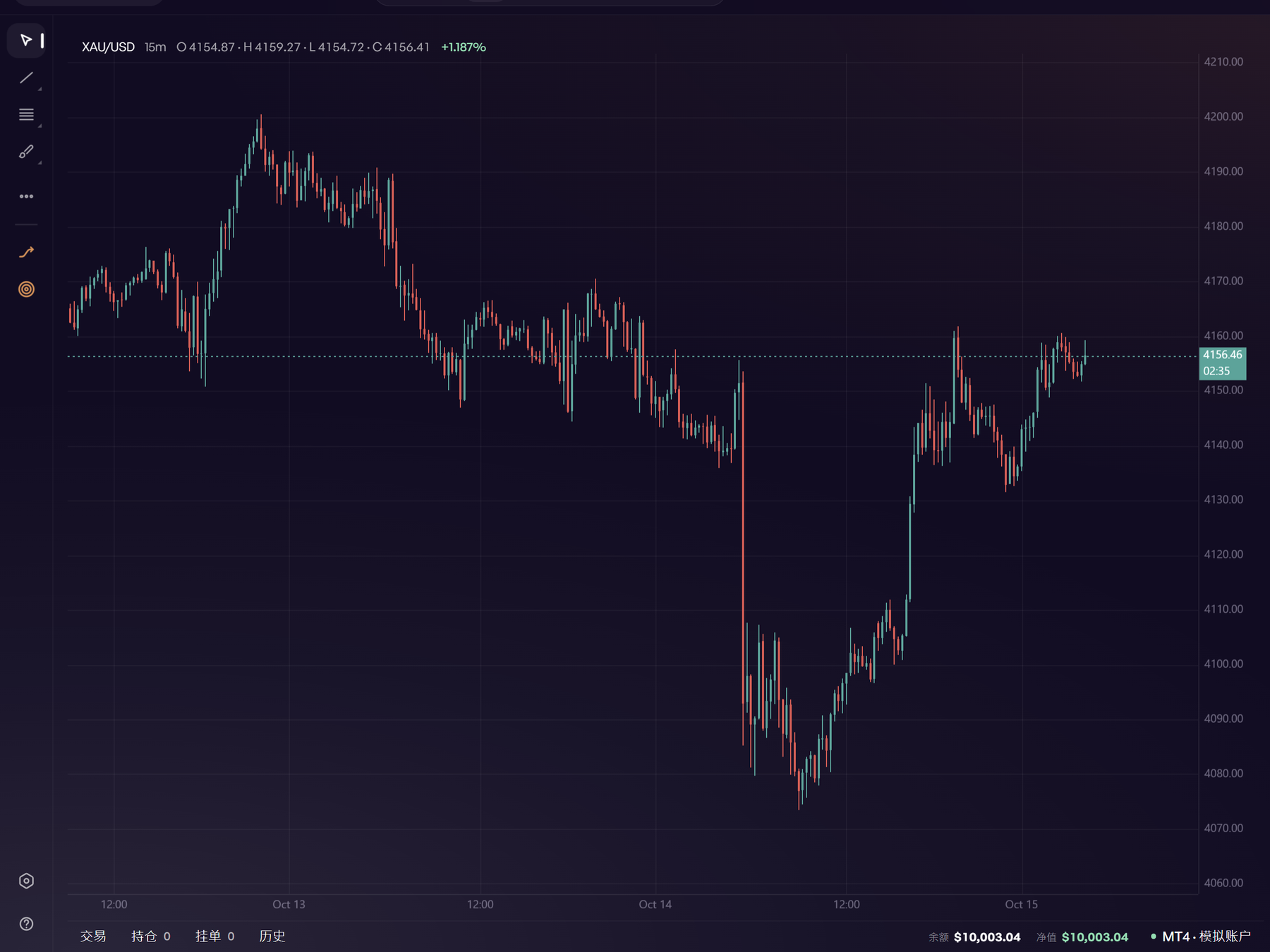
Task: Click the orange indicator arrow icon
Action: point(26,252)
